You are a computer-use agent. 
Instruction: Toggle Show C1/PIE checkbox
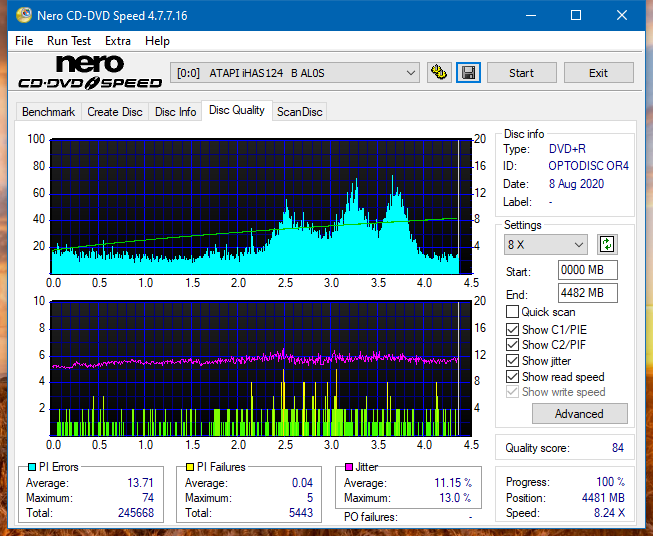point(512,329)
